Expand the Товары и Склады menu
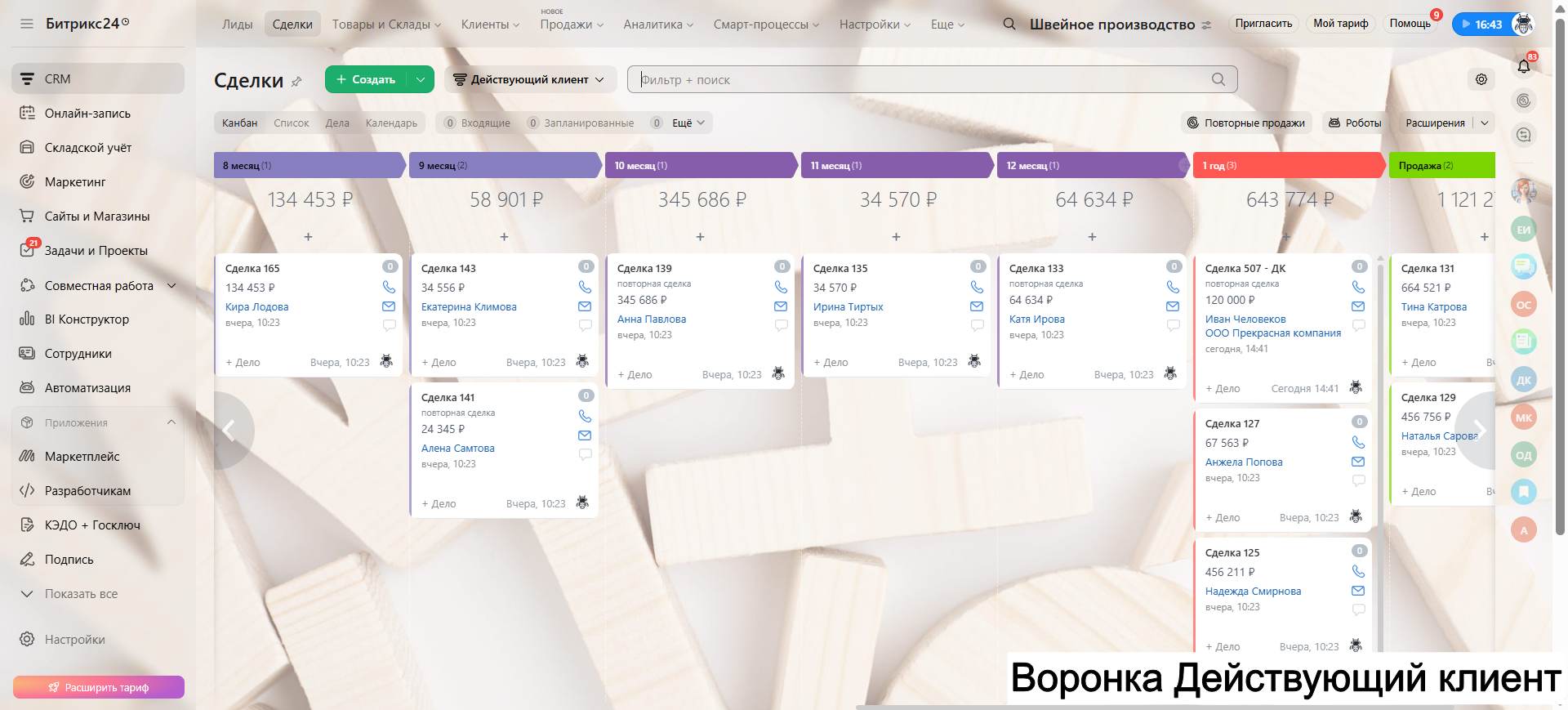Image resolution: width=1568 pixels, height=710 pixels. pos(386,25)
